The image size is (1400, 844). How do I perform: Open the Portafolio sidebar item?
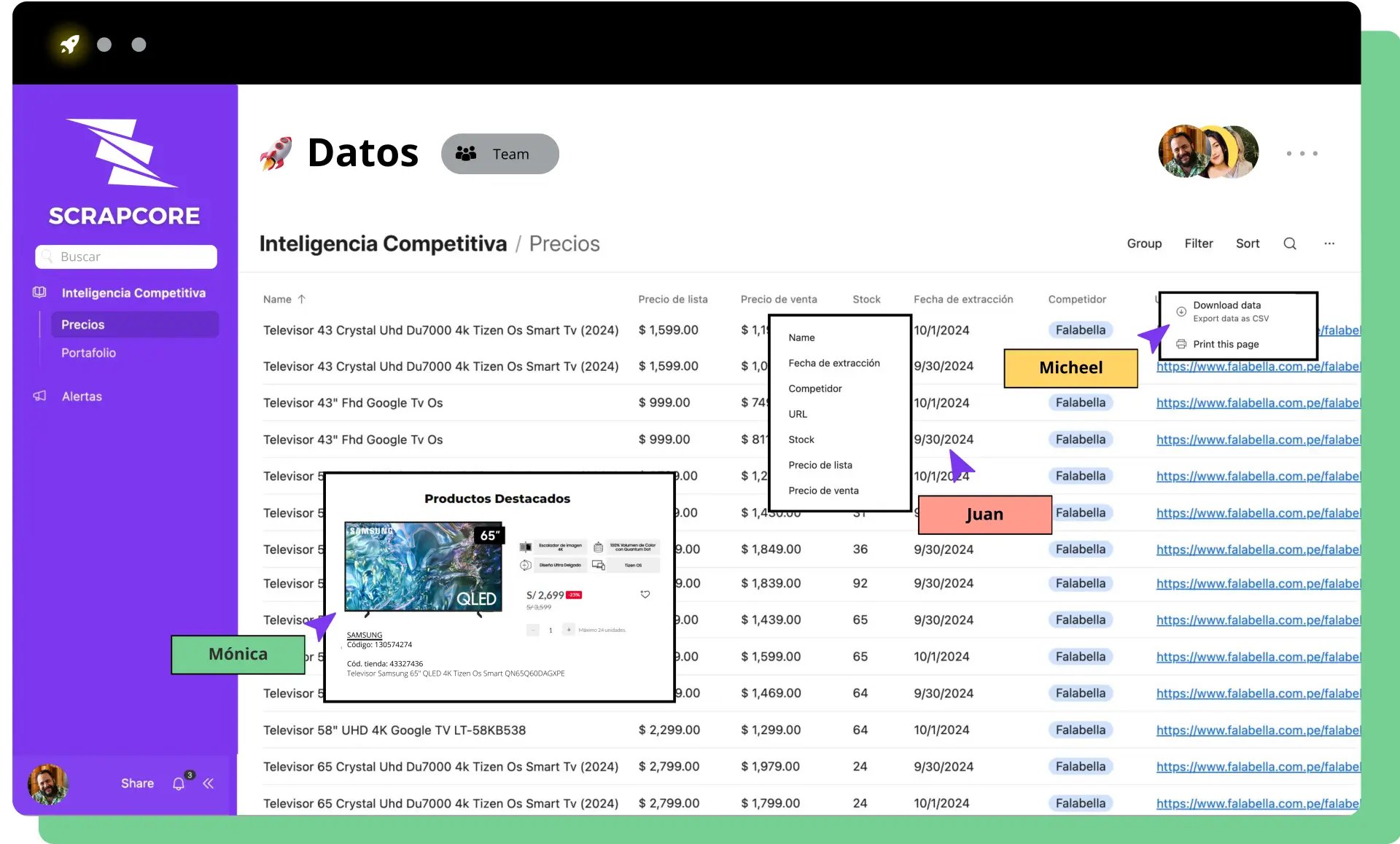coord(88,353)
